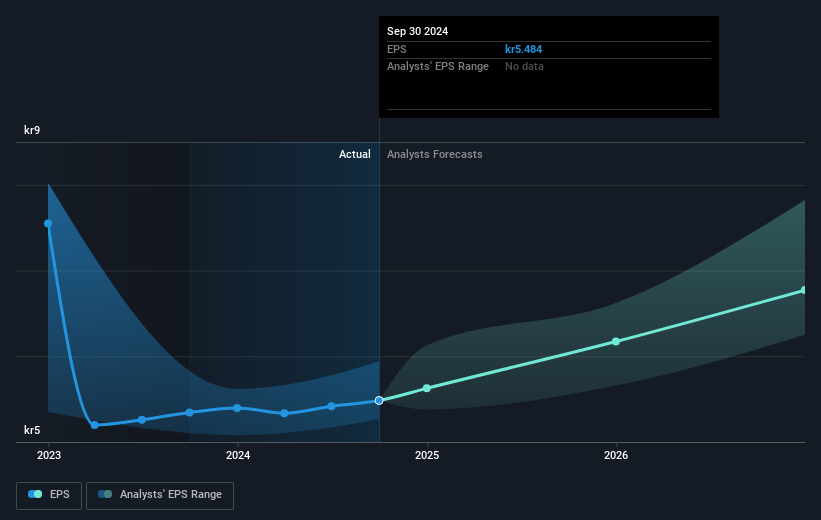The width and height of the screenshot is (821, 520).
Task: Select the 2026 forecast data point
Action: [x=616, y=341]
